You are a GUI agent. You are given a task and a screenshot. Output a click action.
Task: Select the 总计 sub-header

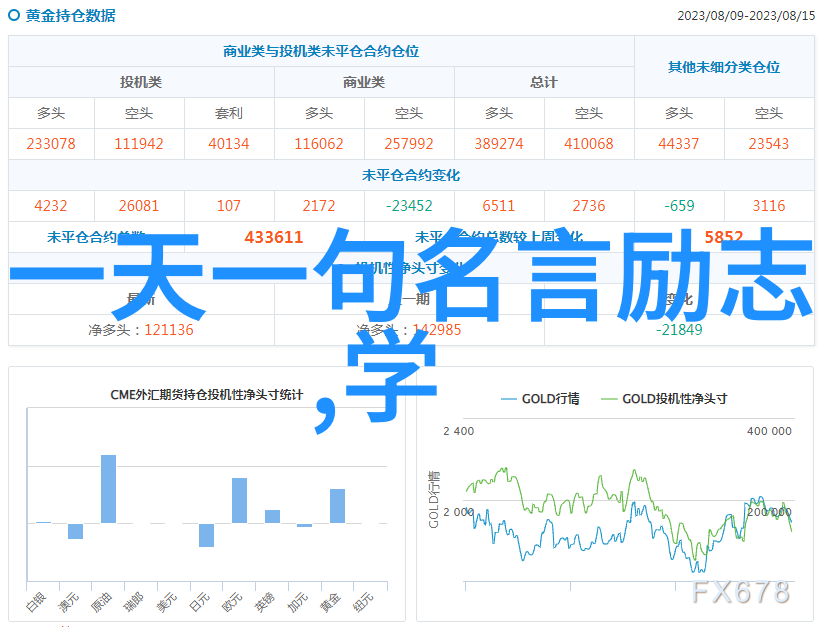click(544, 82)
